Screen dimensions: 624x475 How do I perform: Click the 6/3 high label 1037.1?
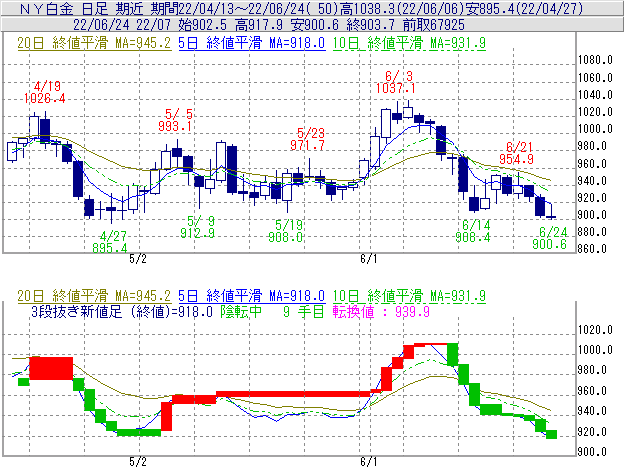[396, 88]
